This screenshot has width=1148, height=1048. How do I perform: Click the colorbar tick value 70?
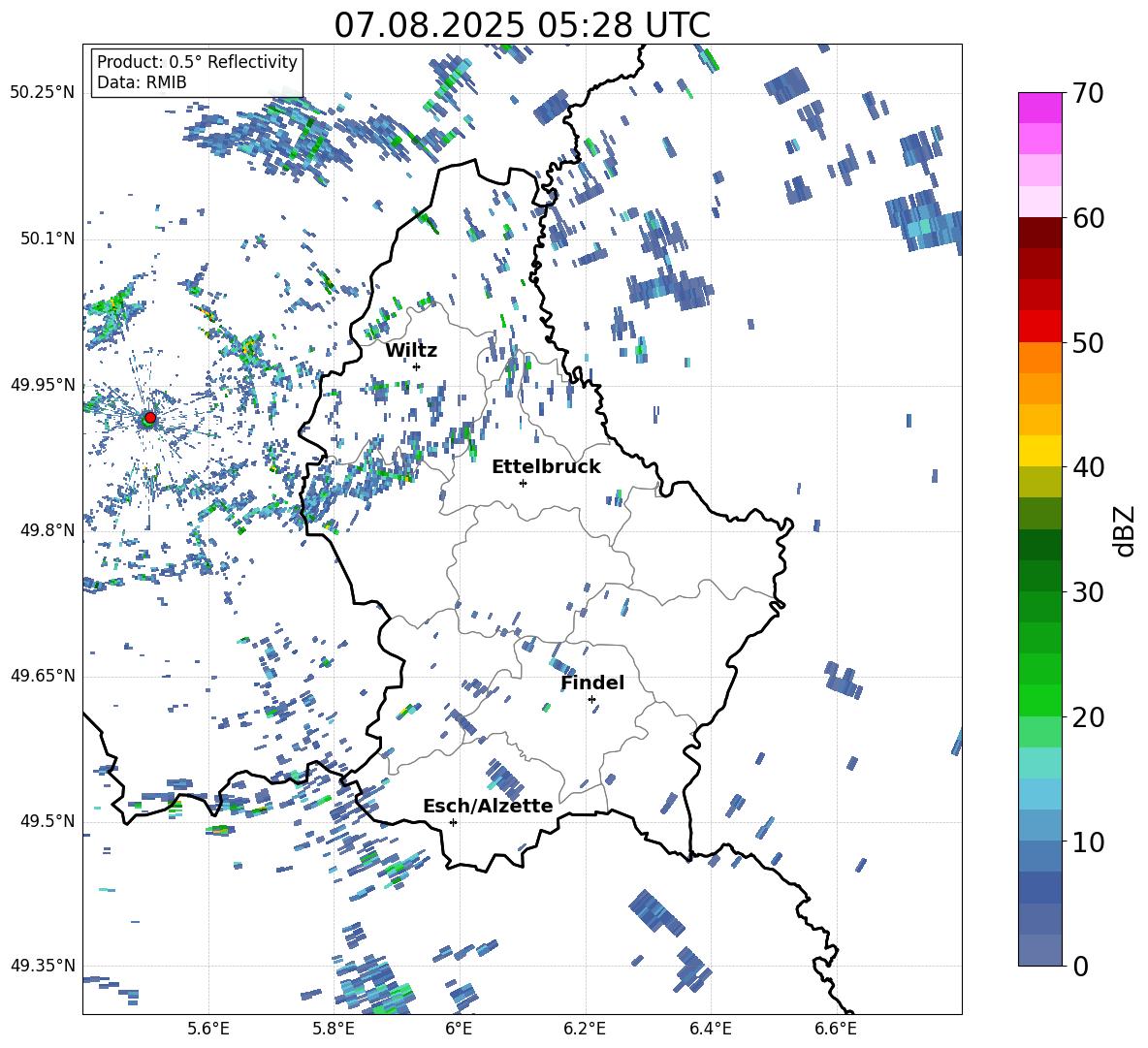point(1087,93)
